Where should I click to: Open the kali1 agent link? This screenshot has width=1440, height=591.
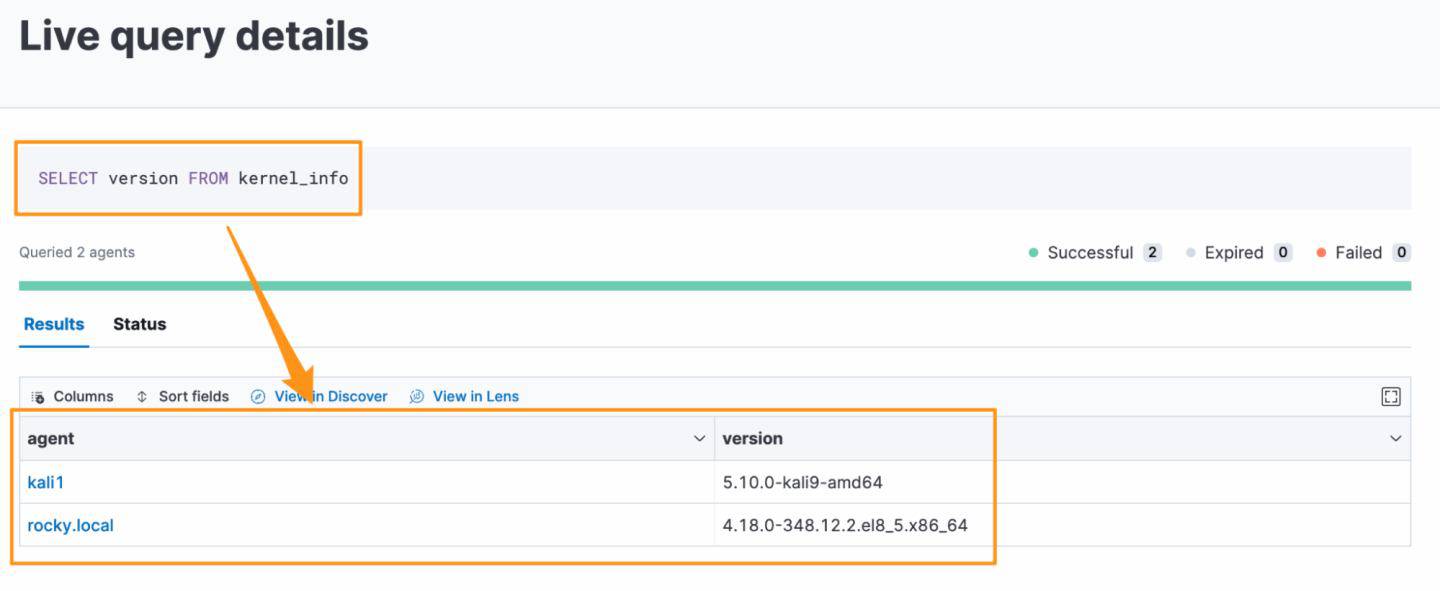click(46, 482)
